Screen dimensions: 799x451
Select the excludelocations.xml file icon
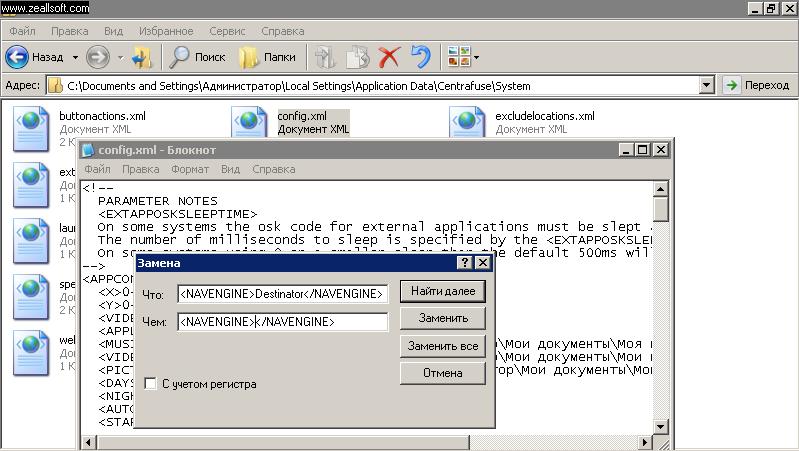click(x=468, y=126)
